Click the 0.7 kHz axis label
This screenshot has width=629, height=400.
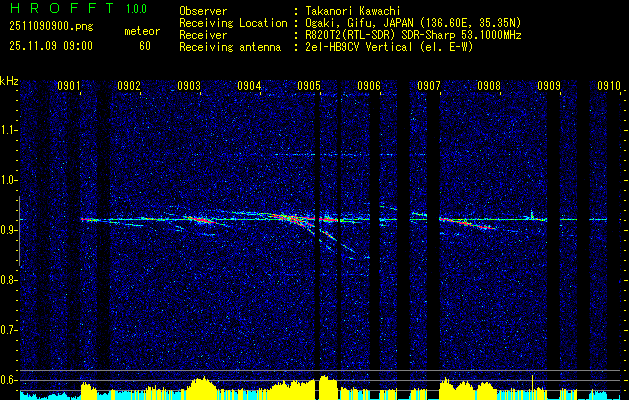[9, 330]
